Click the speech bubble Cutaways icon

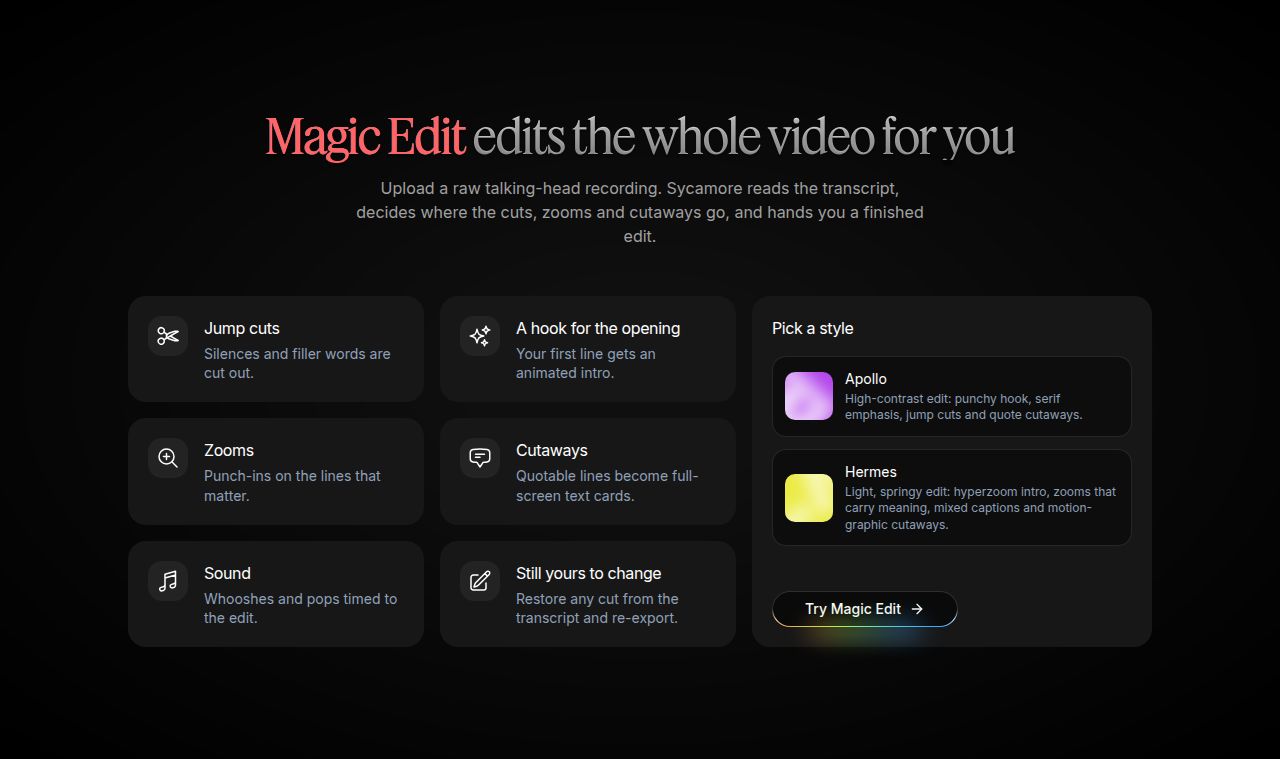coord(480,458)
